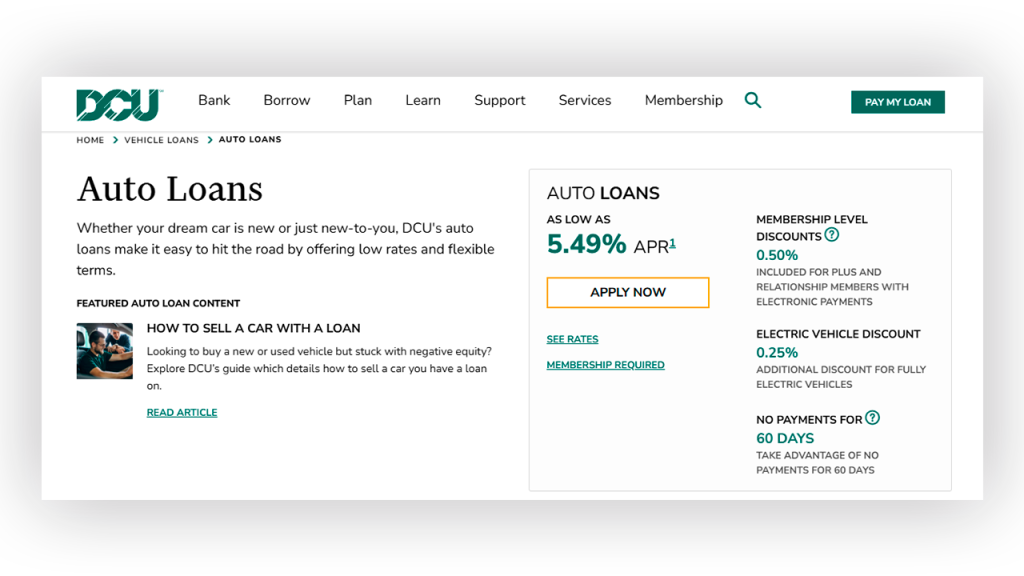Open the Membership Required link
Viewport: 1024px width, 576px height.
coord(605,365)
